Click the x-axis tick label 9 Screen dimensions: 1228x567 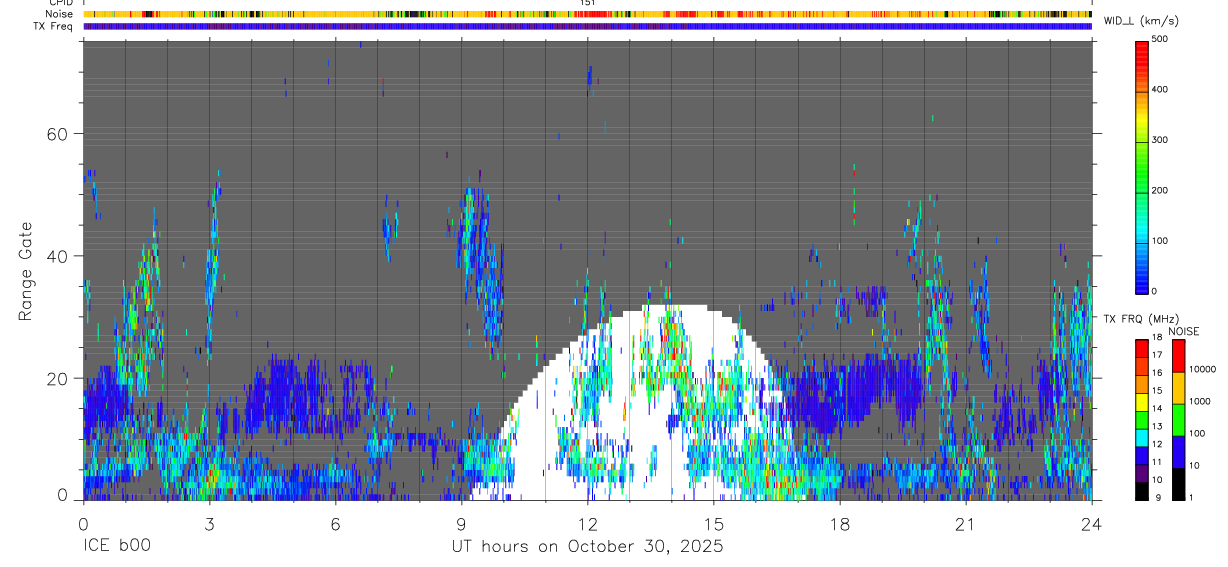pyautogui.click(x=461, y=523)
